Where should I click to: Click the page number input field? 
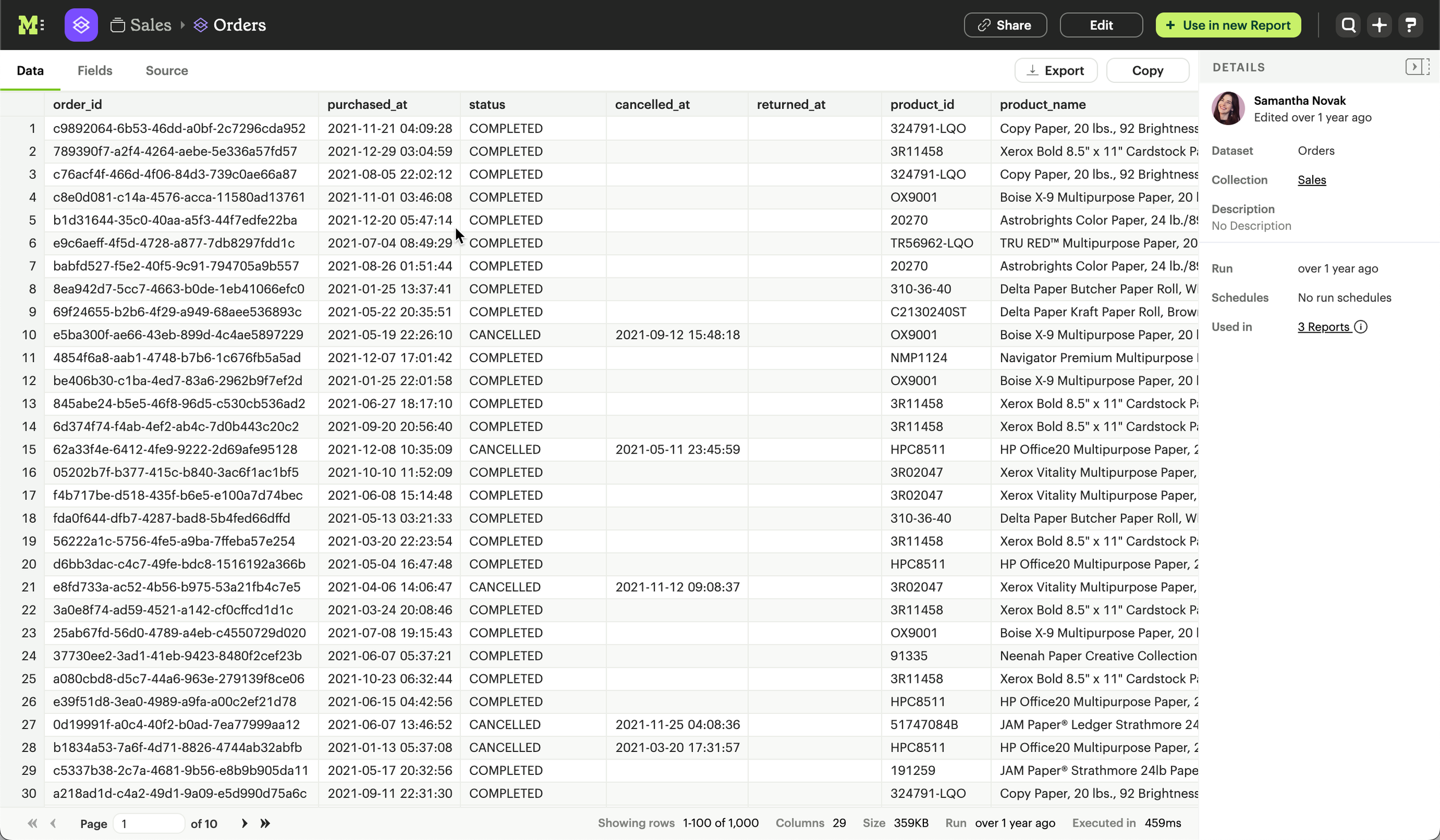click(x=148, y=823)
